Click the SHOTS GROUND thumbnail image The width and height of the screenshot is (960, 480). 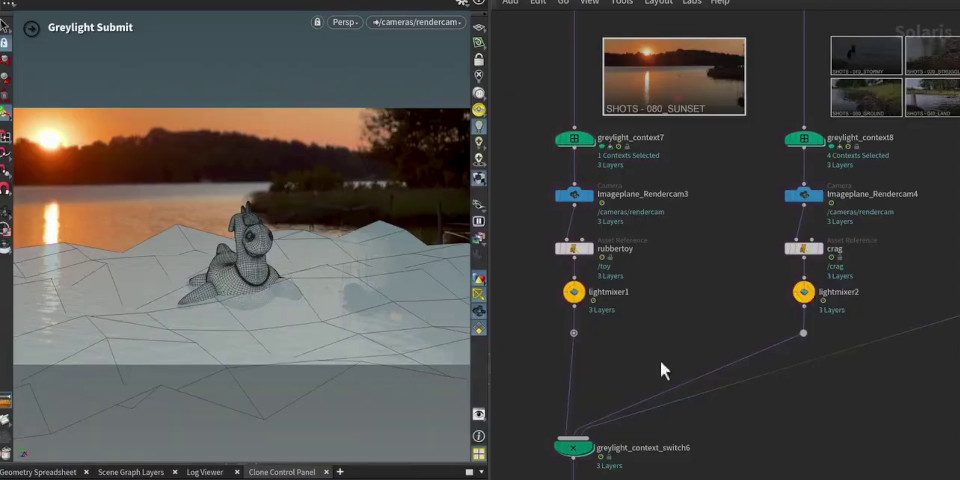click(x=866, y=97)
